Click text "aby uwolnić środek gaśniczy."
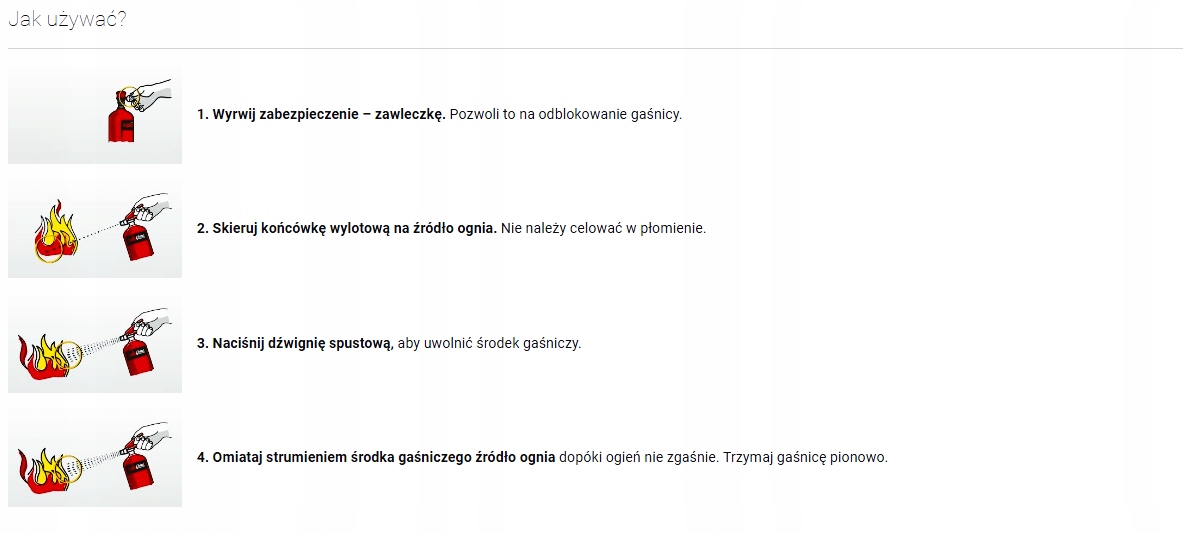 [x=489, y=343]
